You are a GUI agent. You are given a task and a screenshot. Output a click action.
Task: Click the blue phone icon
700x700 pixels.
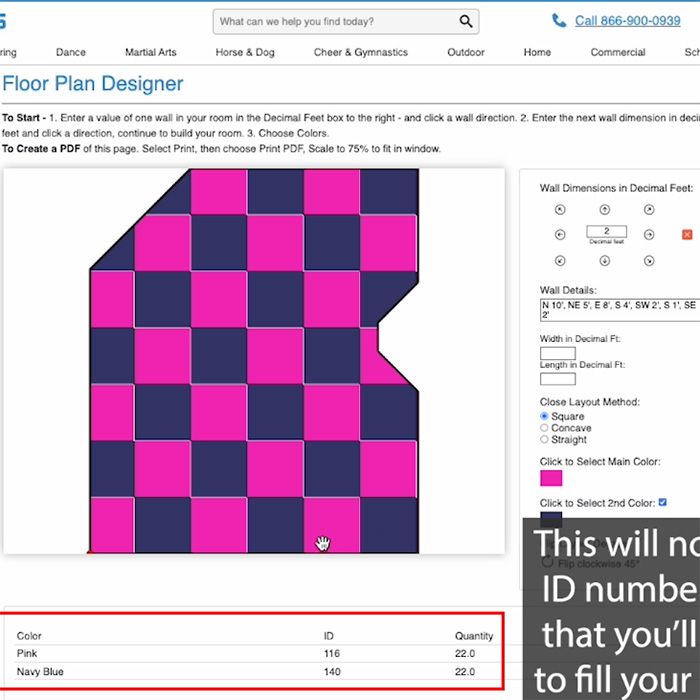coord(558,21)
